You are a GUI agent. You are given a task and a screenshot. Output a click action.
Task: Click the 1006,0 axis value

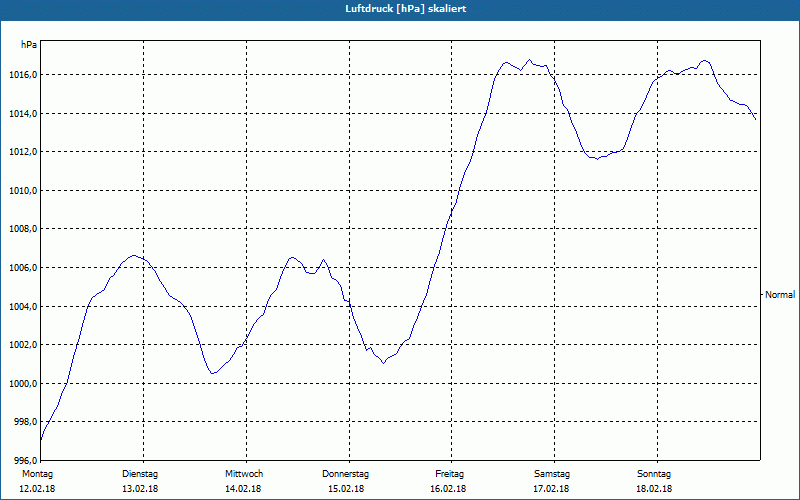pos(23,268)
